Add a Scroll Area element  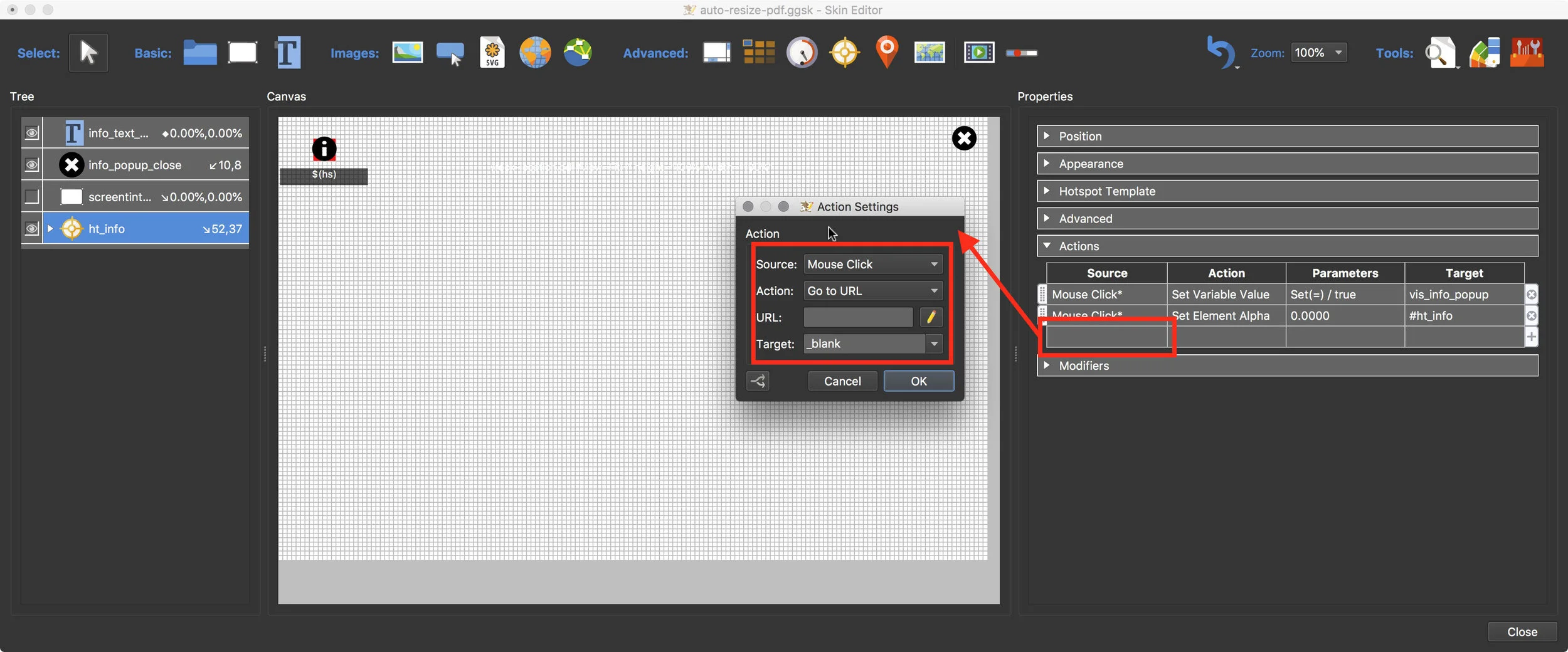pyautogui.click(x=717, y=53)
